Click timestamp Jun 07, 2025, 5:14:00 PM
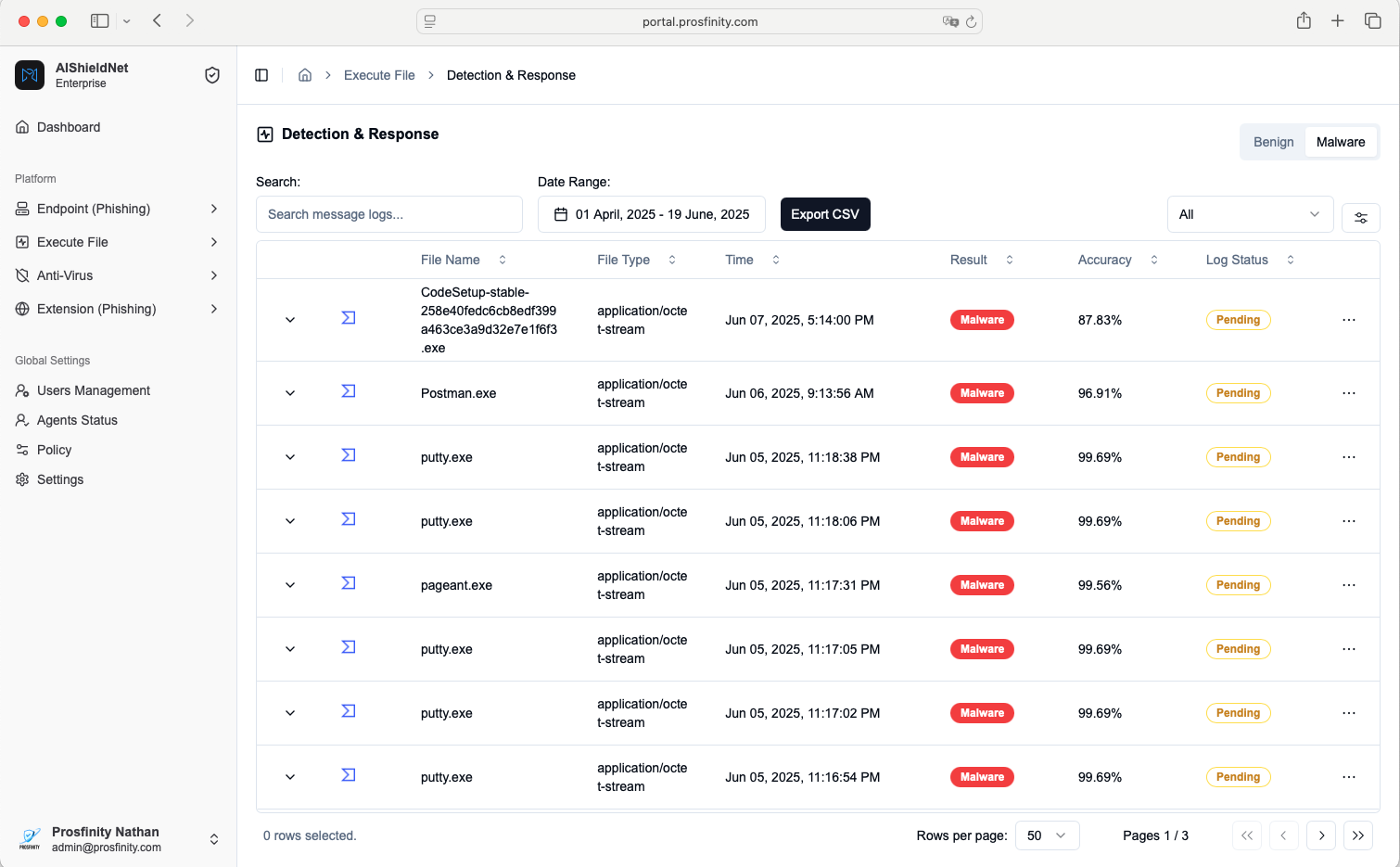1400x867 pixels. [799, 320]
